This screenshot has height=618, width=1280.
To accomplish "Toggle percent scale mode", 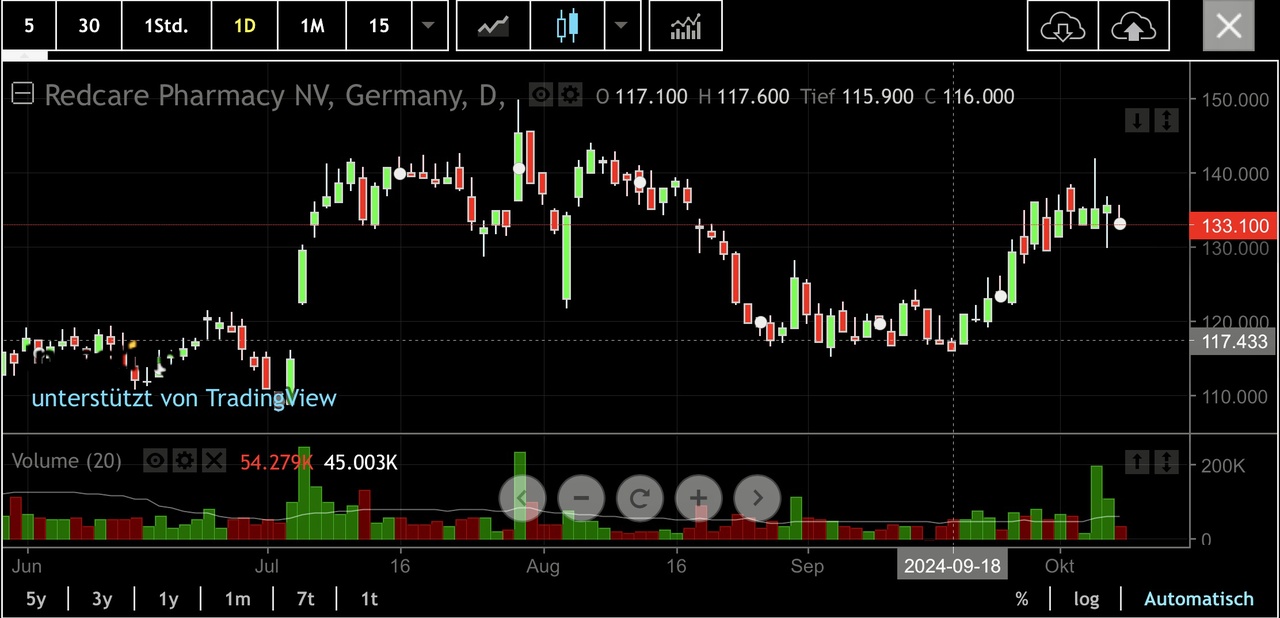I will coord(1021,599).
